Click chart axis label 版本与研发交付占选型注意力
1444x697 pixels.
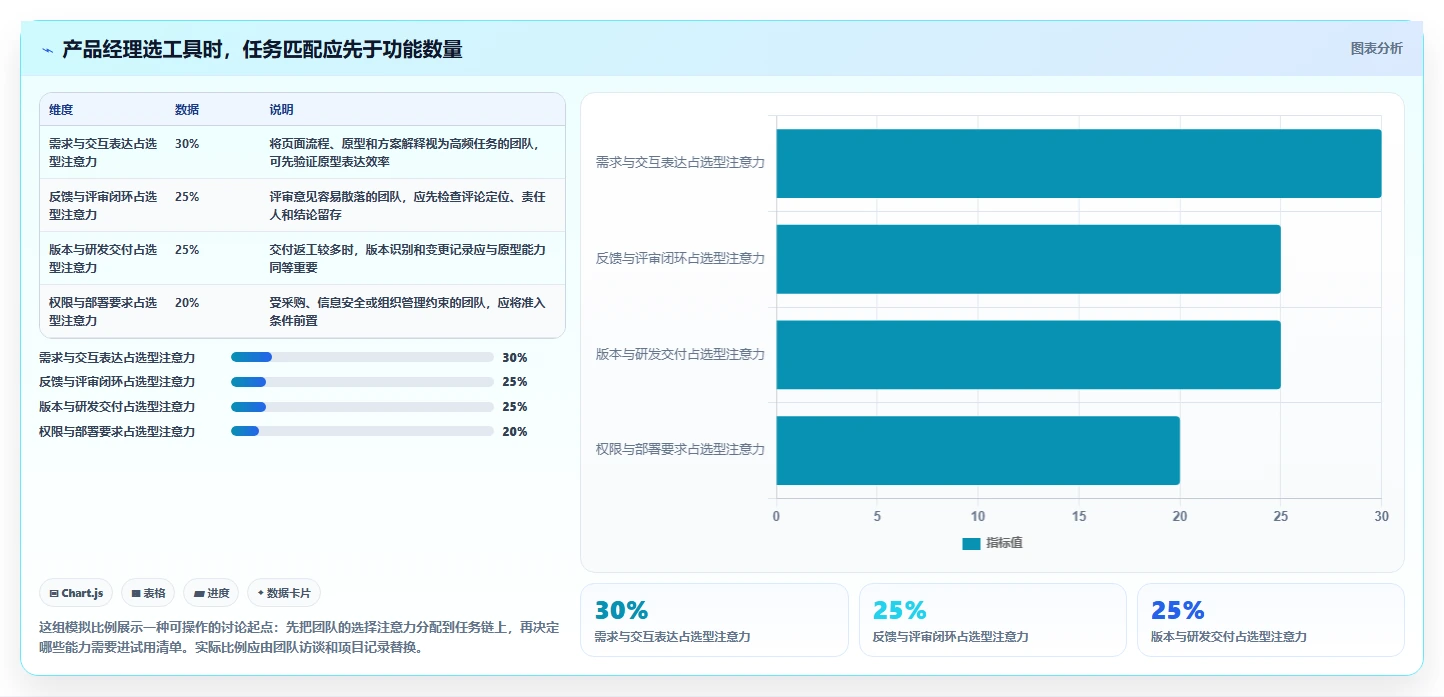tap(680, 354)
